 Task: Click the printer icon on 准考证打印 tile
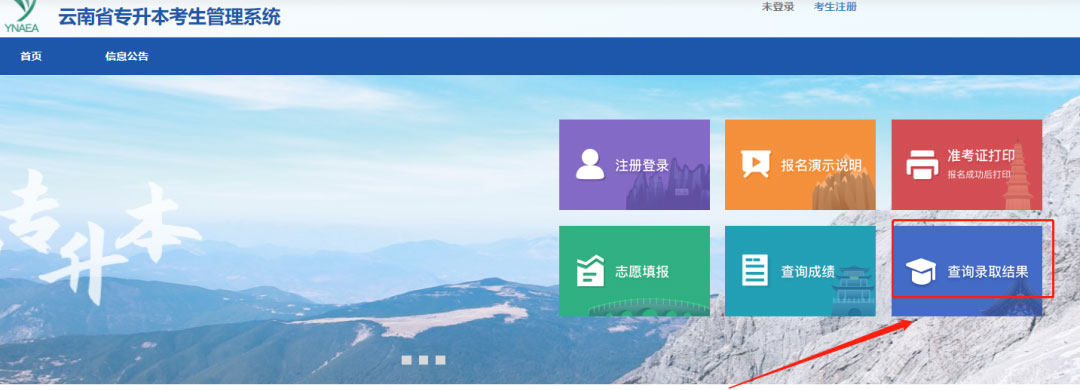pos(922,164)
